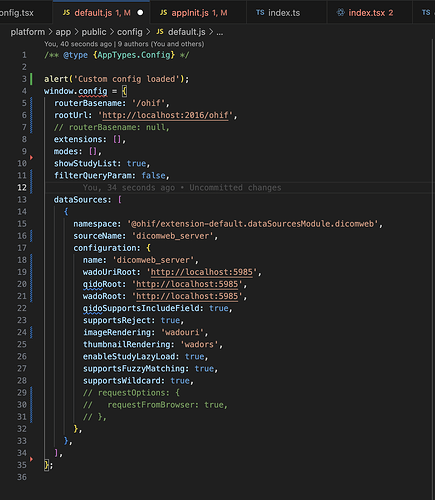Image resolution: width=435 pixels, height=500 pixels.
Task: Open the breadcrumb ellipsis symbol list
Action: [x=220, y=32]
